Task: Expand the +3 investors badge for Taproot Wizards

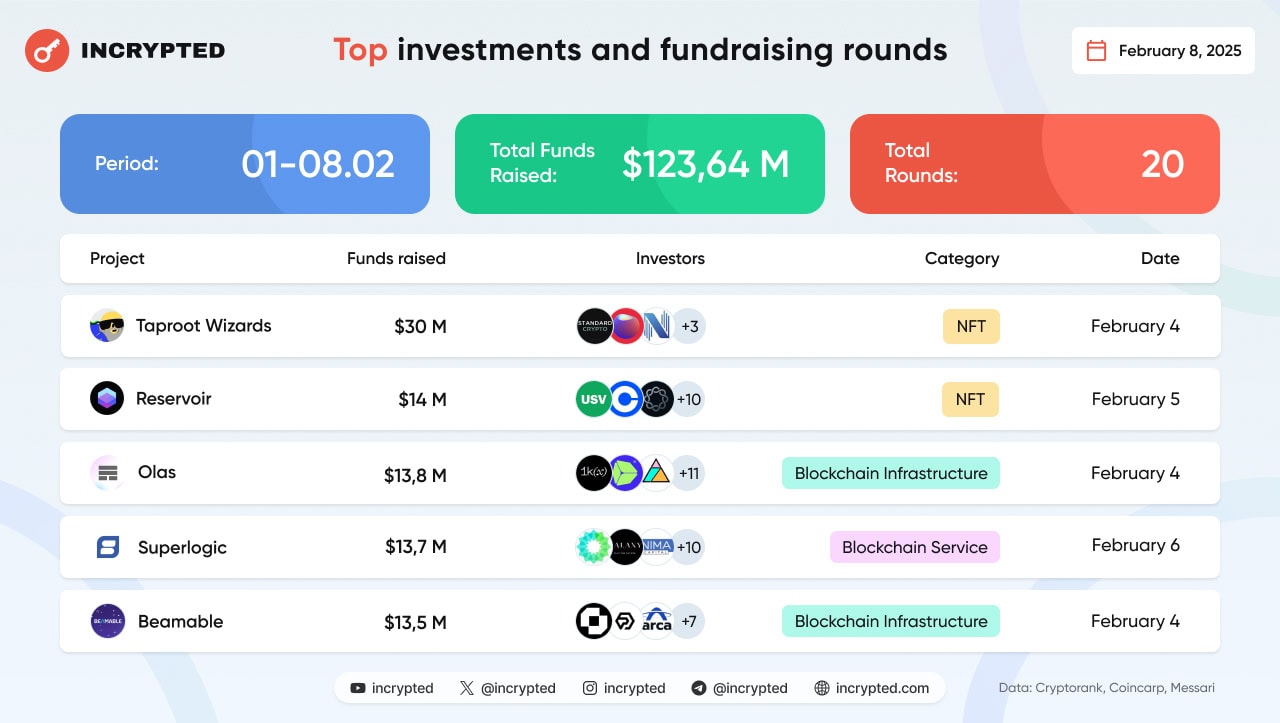Action: pos(689,326)
